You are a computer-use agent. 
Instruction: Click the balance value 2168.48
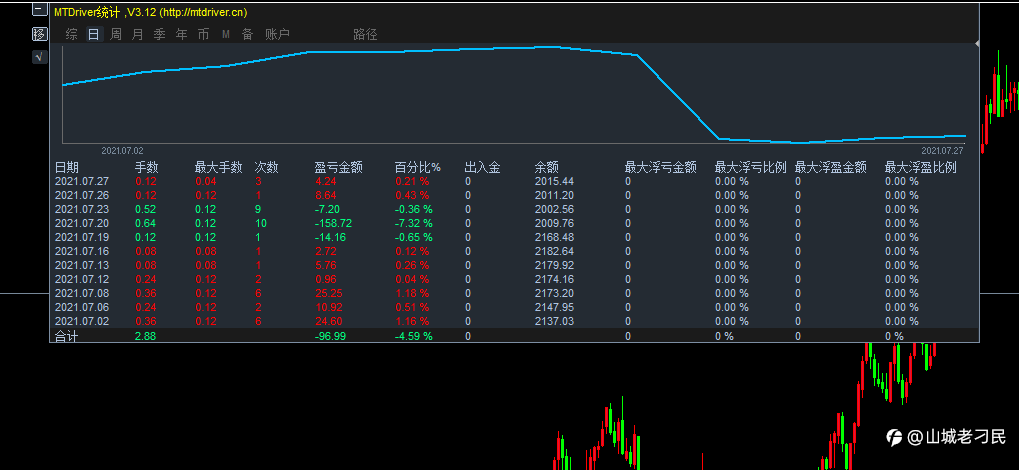(554, 237)
